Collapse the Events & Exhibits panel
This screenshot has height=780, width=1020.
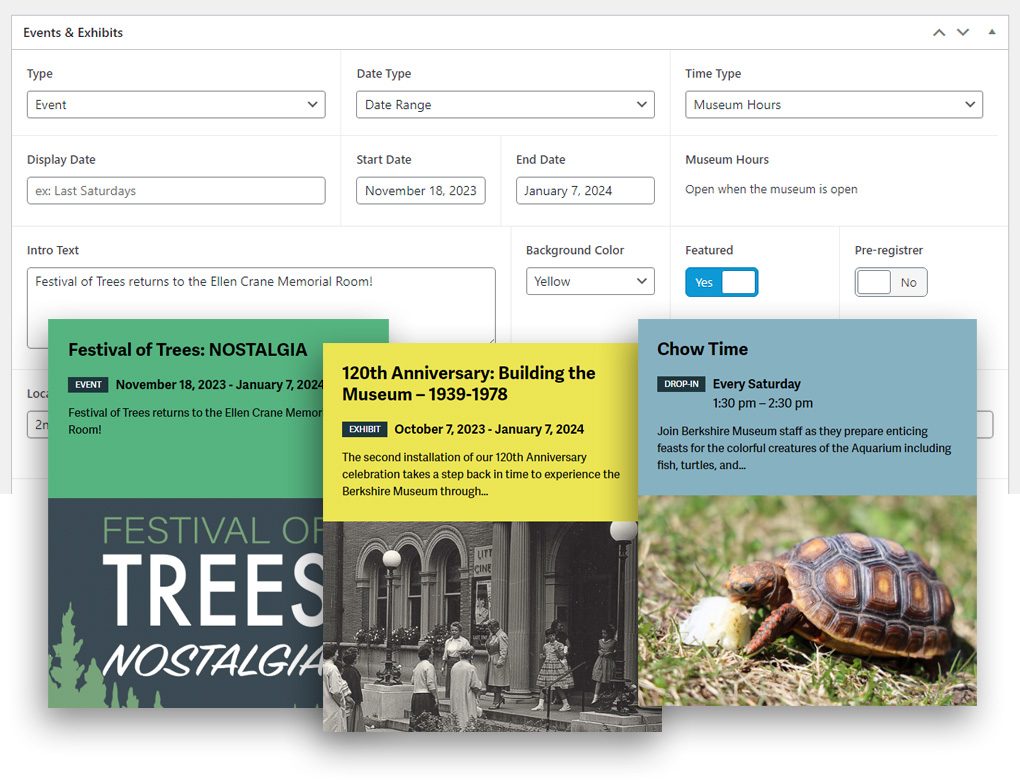(x=991, y=32)
